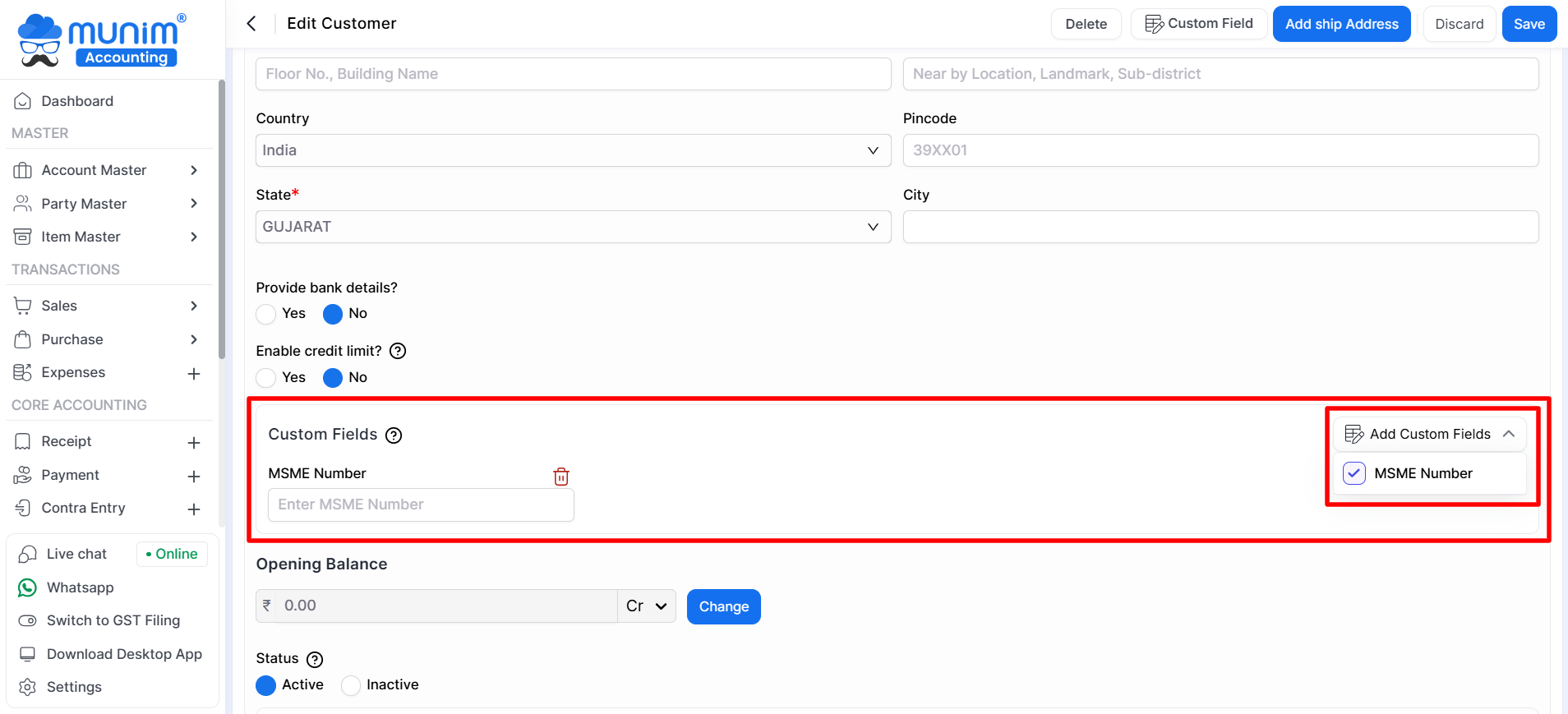Set customer status to Inactive
Screen dimensions: 1568x714
coord(351,685)
